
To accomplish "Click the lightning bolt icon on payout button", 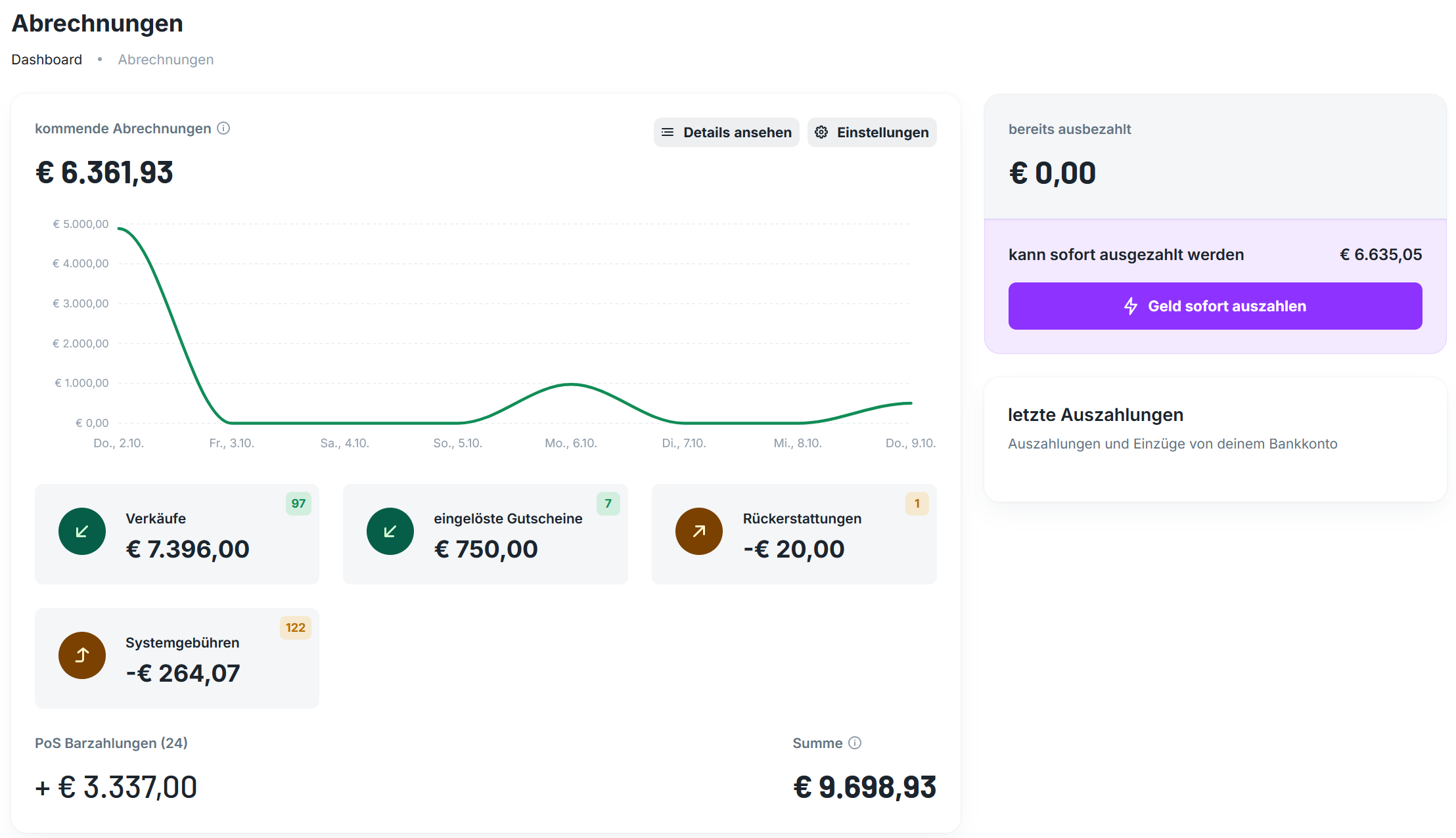I will tap(1130, 306).
